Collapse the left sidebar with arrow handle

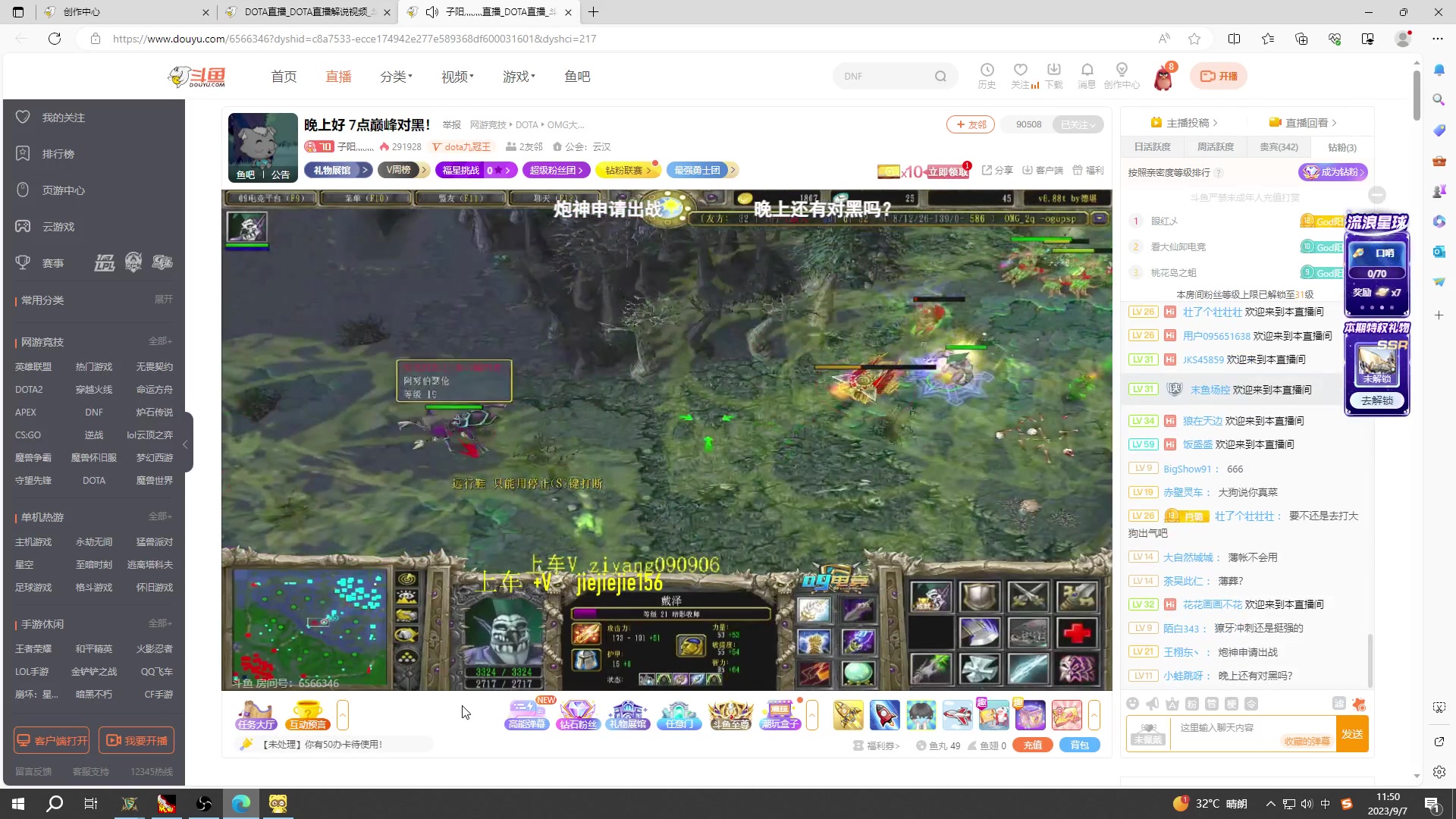(x=186, y=444)
